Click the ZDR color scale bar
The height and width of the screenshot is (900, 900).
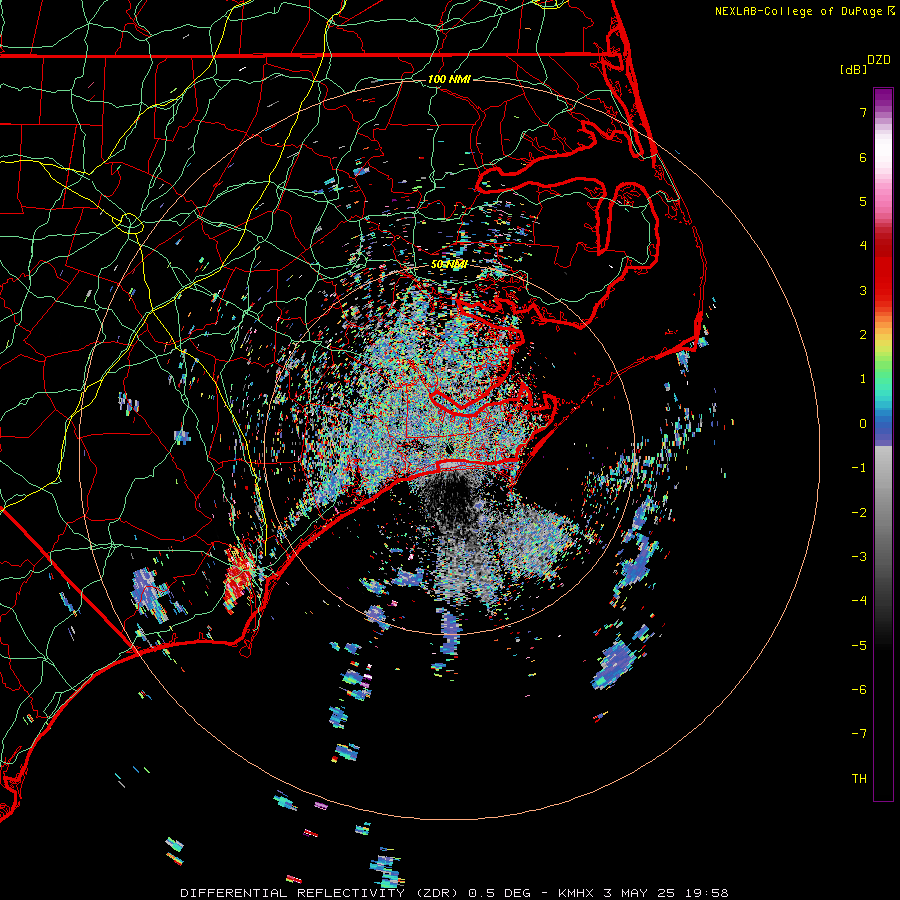[883, 444]
